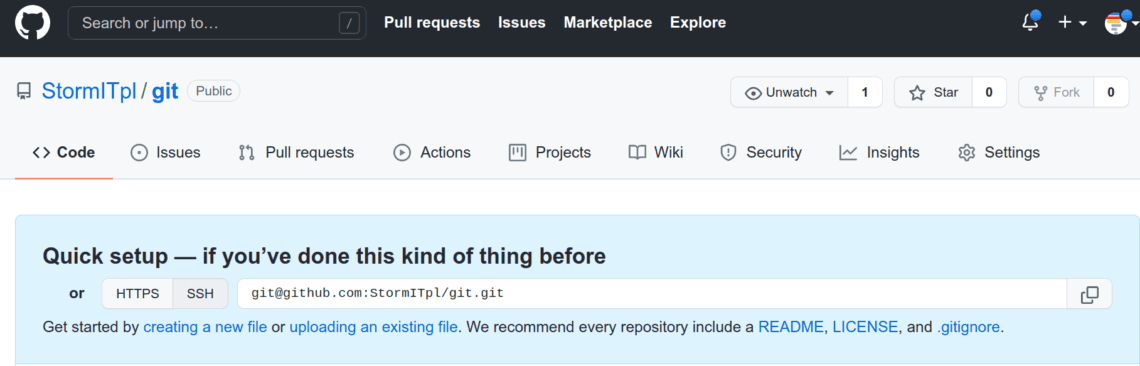Click into the Search or jump to field
1140x366 pixels.
(x=217, y=23)
